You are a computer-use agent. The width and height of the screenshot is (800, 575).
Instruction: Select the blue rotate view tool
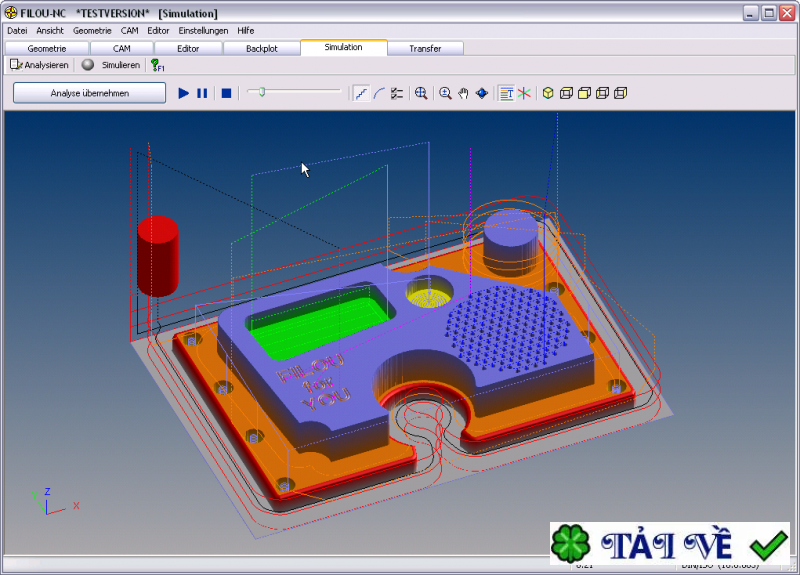pos(482,93)
